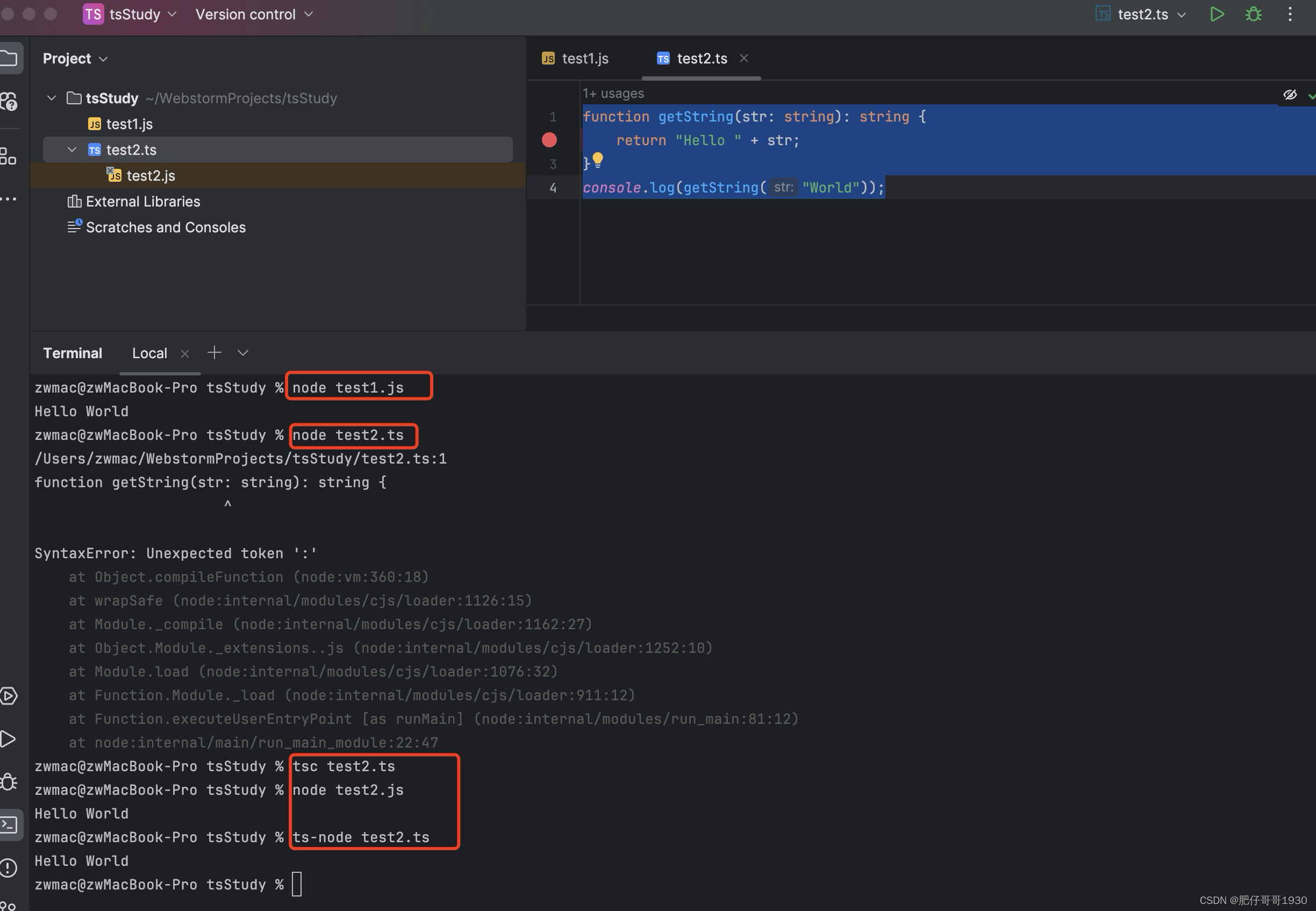Close the test2.ts editor tab
Screen dimensions: 1316x911
pyautogui.click(x=744, y=58)
